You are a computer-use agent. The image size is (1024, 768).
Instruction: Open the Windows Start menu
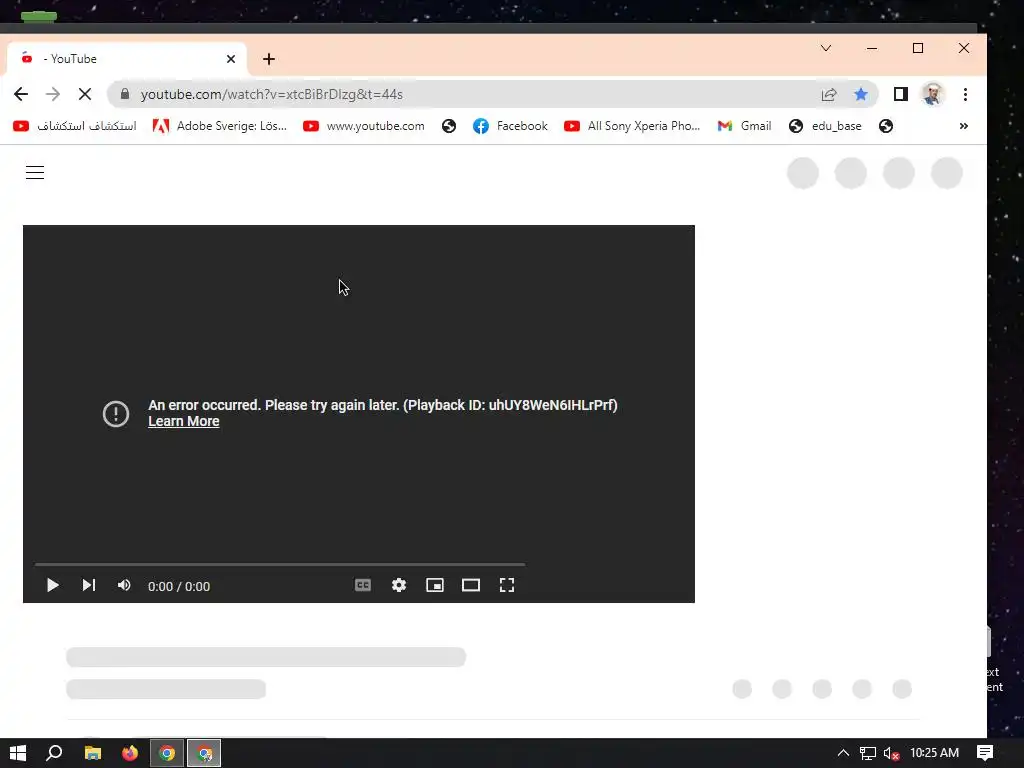tap(18, 753)
